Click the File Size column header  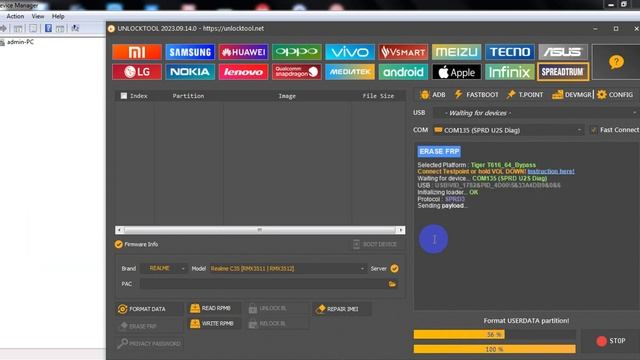[x=378, y=96]
